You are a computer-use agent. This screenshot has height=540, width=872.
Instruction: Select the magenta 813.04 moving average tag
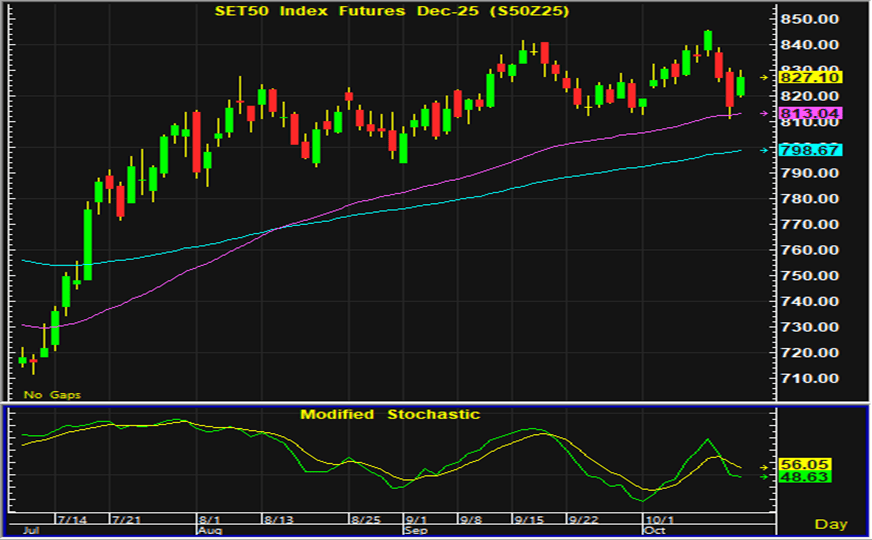811,113
